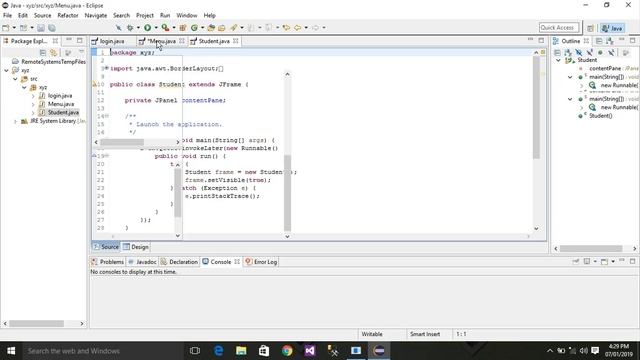Viewport: 640px width, 360px height.
Task: Click the Save toolbar icon
Action: pyautogui.click(x=41, y=28)
